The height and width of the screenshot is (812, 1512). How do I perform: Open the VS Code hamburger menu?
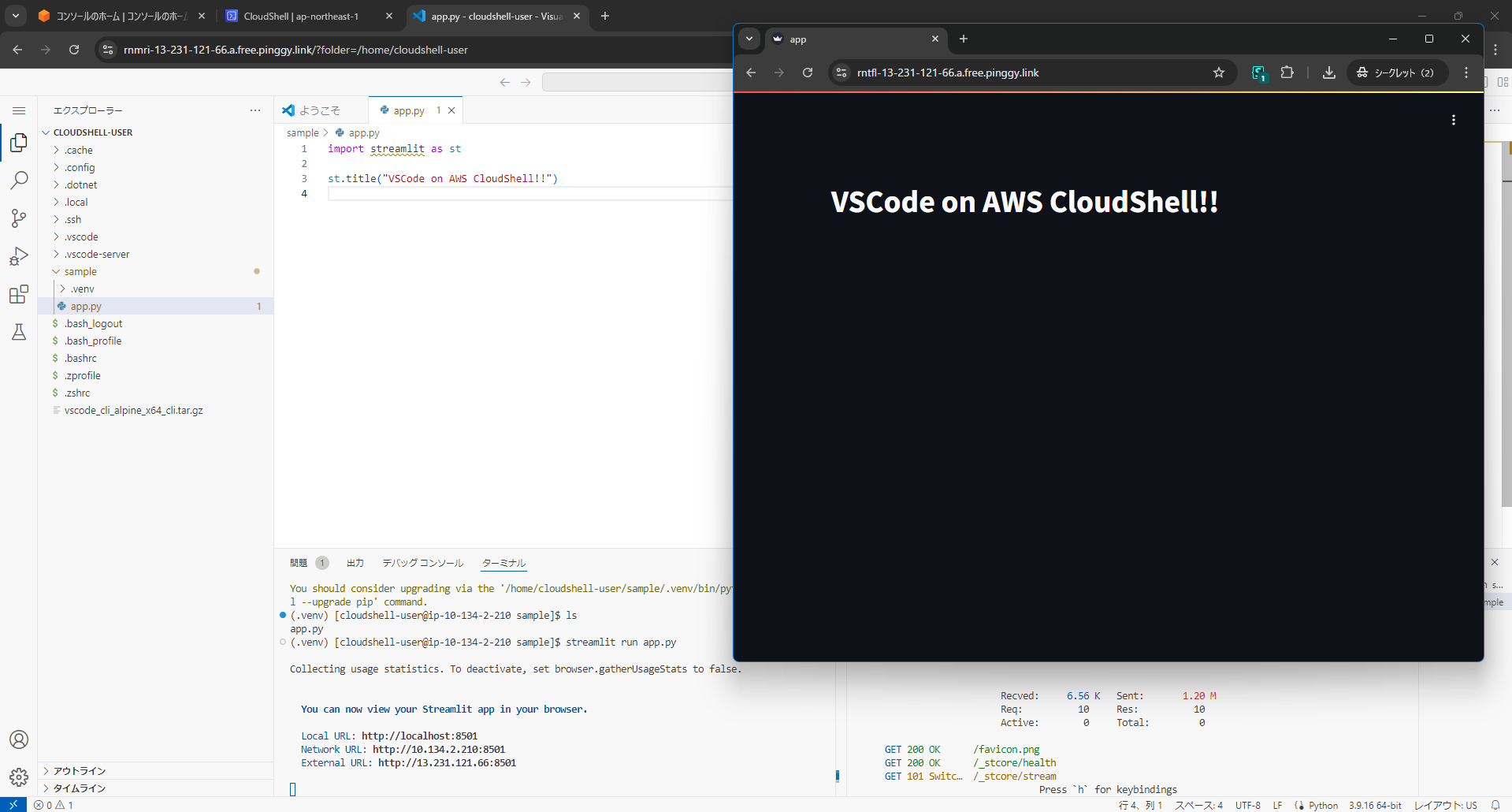pos(19,111)
